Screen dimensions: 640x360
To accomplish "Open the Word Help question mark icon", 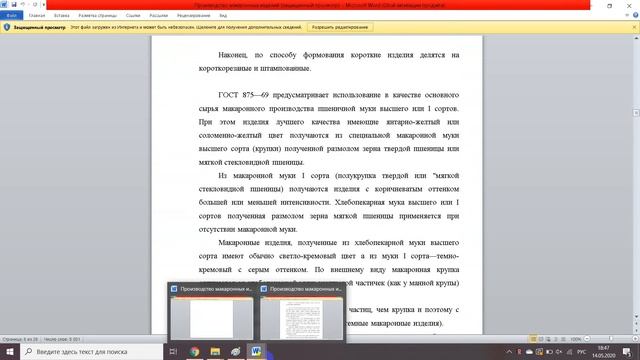I will click(636, 16).
